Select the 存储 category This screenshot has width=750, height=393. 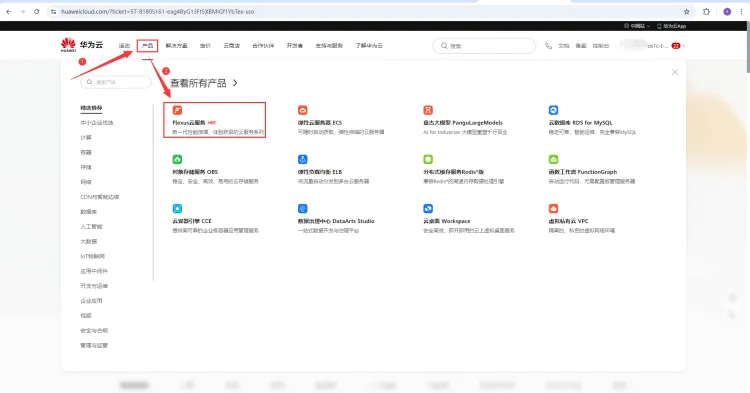pyautogui.click(x=86, y=167)
